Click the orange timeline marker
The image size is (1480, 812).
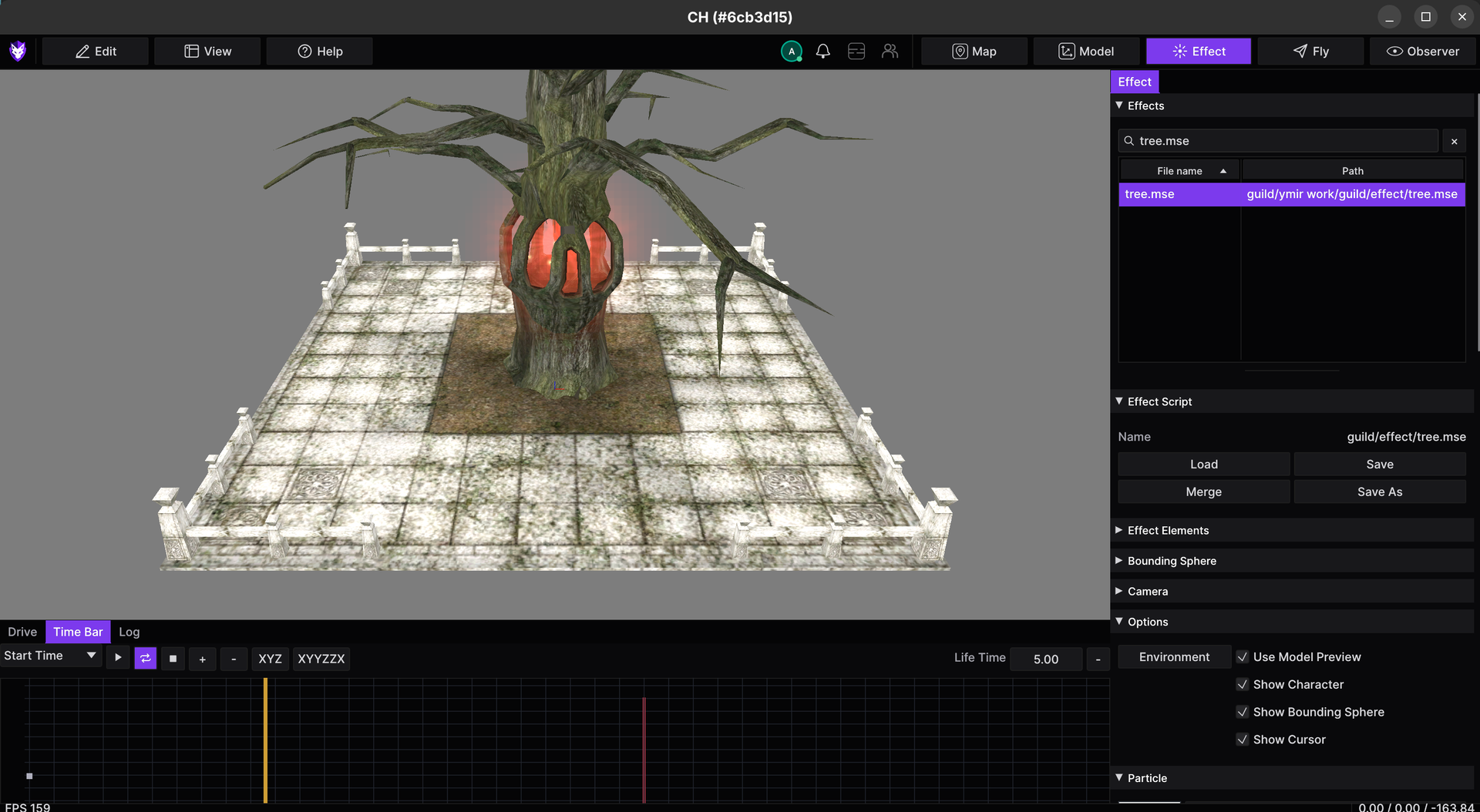coord(265,740)
